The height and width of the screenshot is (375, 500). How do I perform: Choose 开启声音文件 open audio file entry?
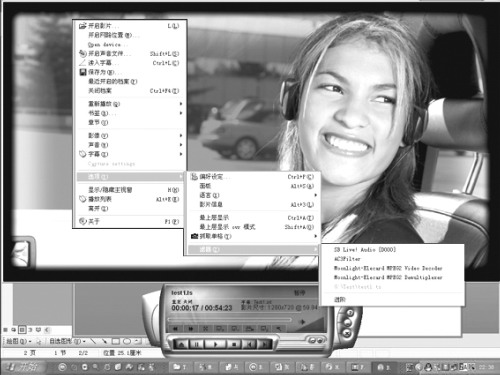pyautogui.click(x=130, y=54)
